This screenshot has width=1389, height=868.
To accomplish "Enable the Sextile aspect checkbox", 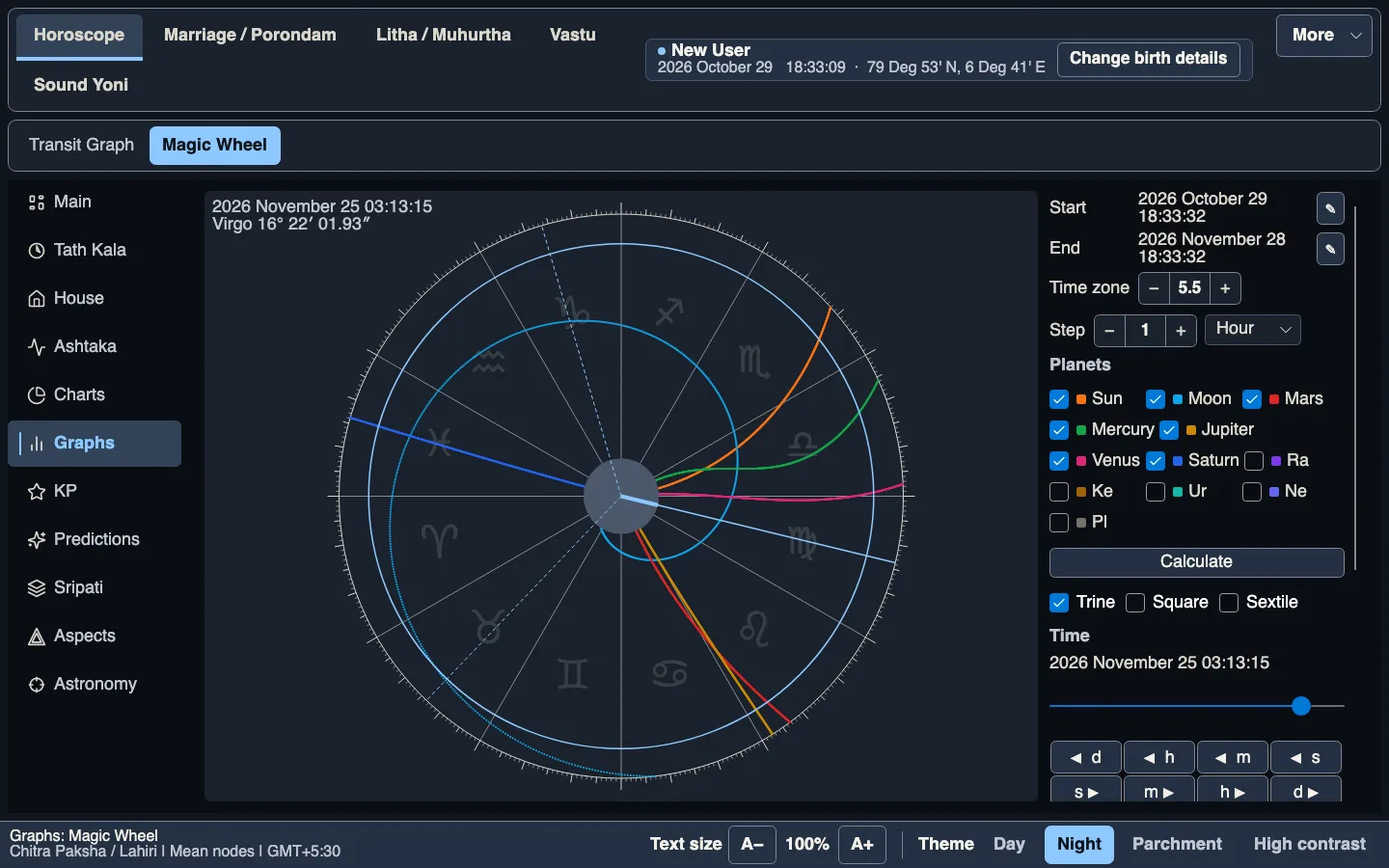I will pos(1229,603).
